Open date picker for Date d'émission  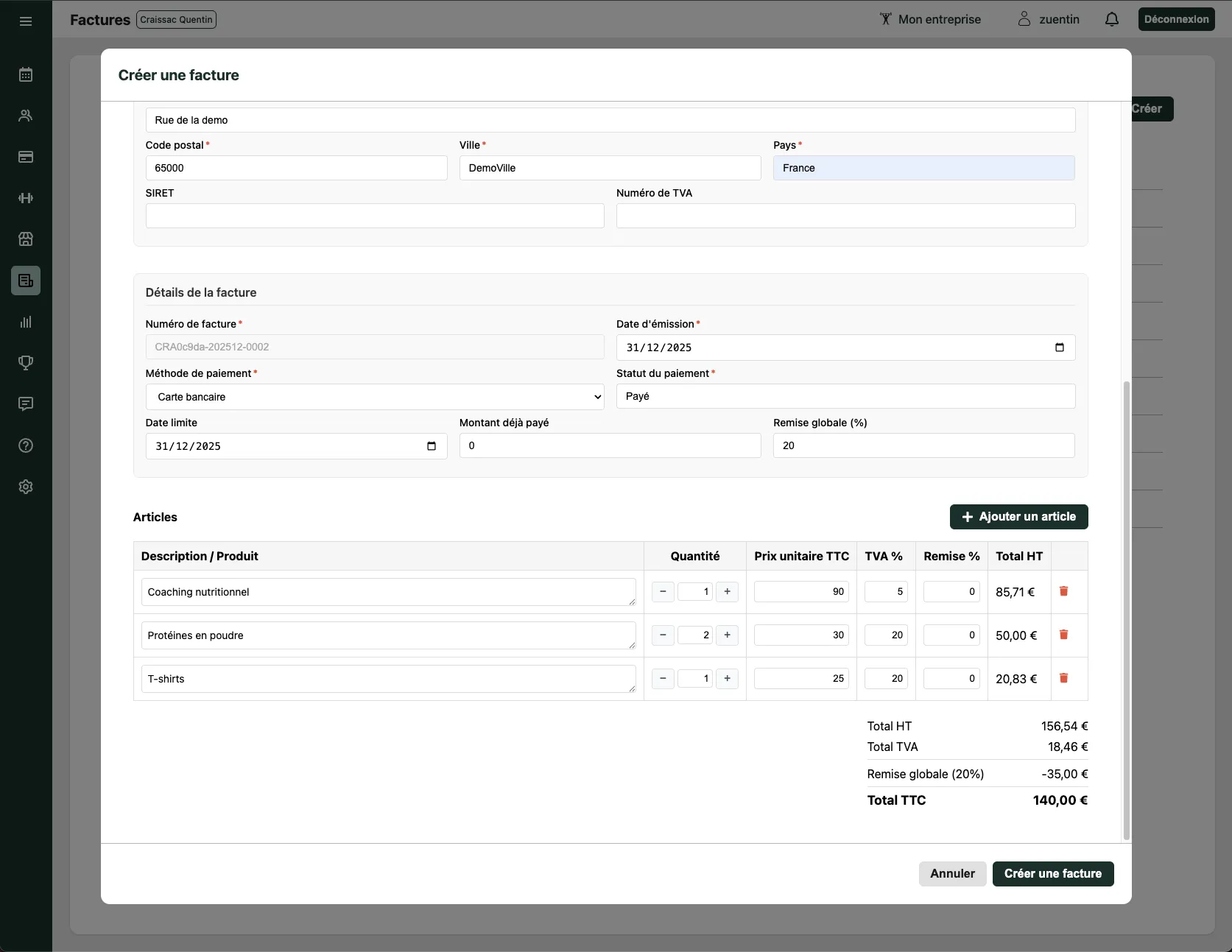(x=1059, y=348)
